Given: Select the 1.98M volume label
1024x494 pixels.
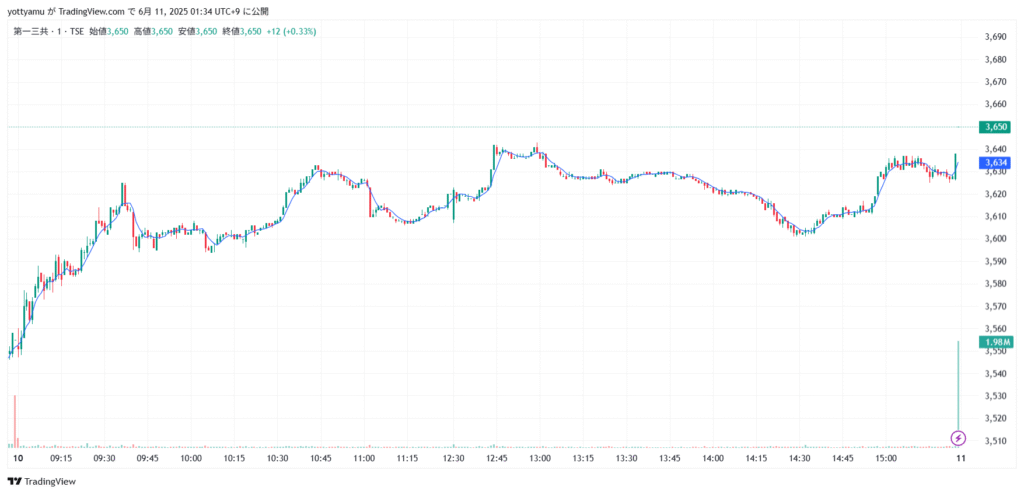Looking at the screenshot, I should tap(996, 342).
